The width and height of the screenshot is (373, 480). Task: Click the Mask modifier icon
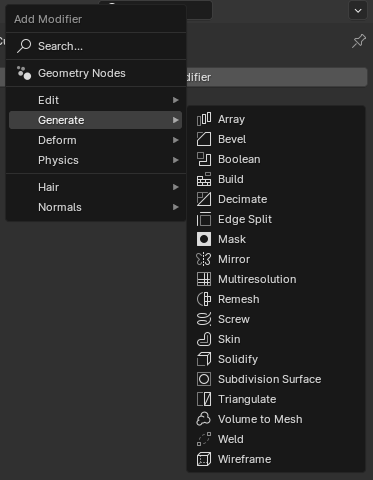(x=204, y=239)
